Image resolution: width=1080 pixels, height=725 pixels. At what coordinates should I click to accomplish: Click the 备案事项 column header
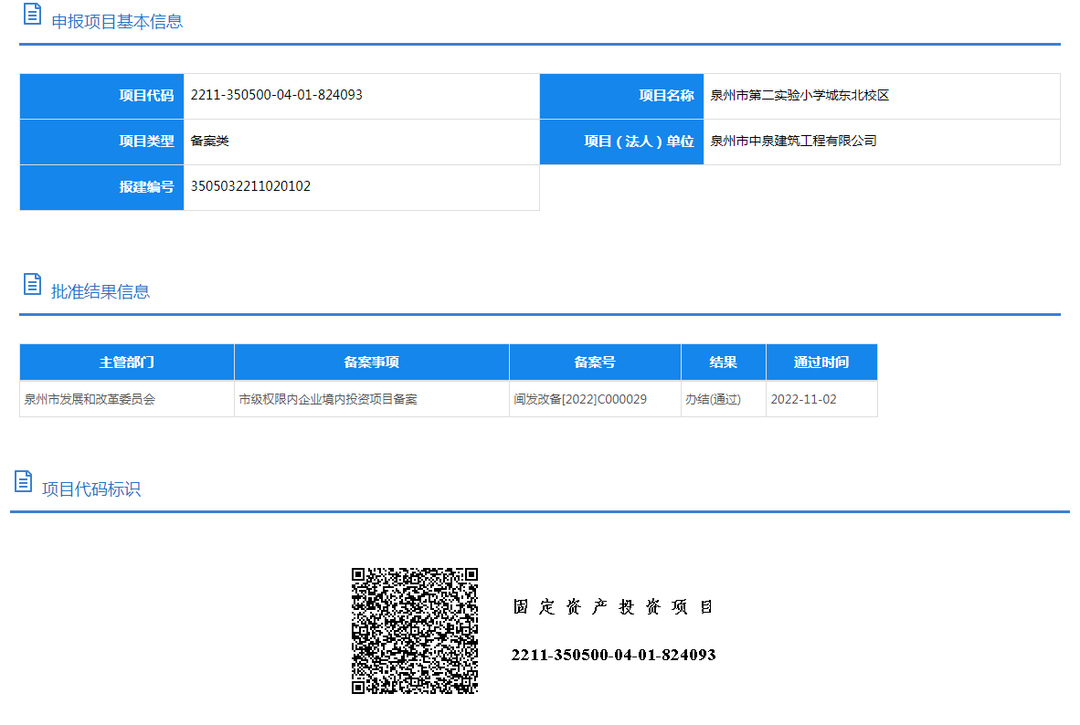[x=372, y=362]
